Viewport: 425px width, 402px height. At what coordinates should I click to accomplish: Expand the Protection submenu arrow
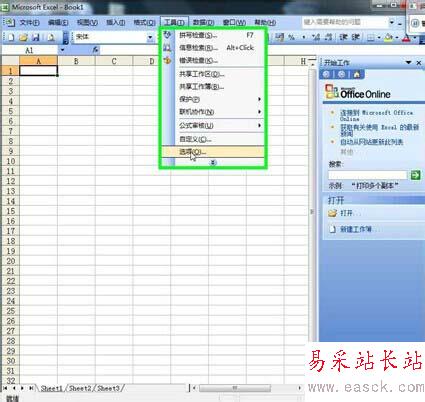click(259, 99)
